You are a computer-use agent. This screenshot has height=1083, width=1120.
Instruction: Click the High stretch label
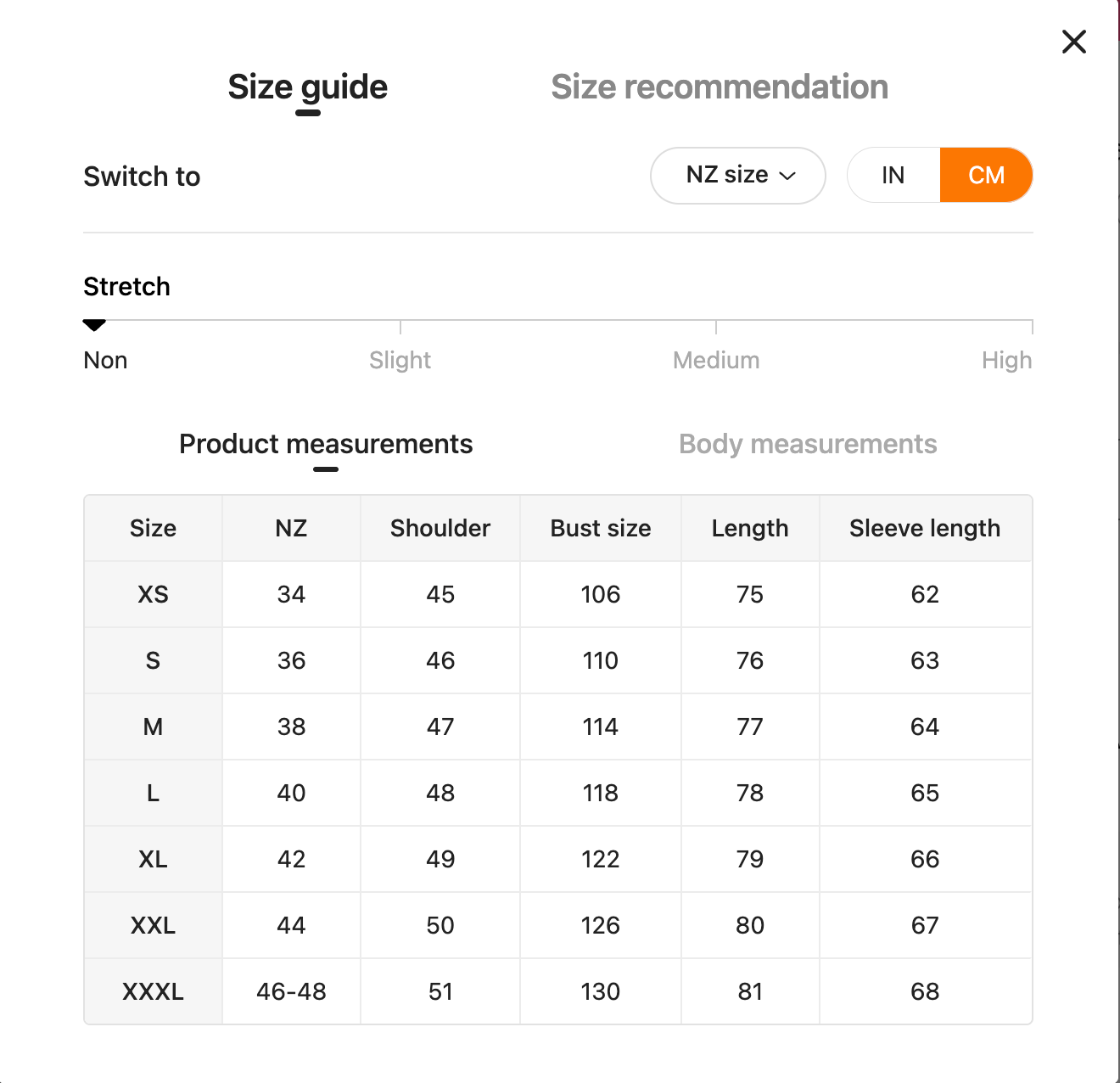(1006, 361)
